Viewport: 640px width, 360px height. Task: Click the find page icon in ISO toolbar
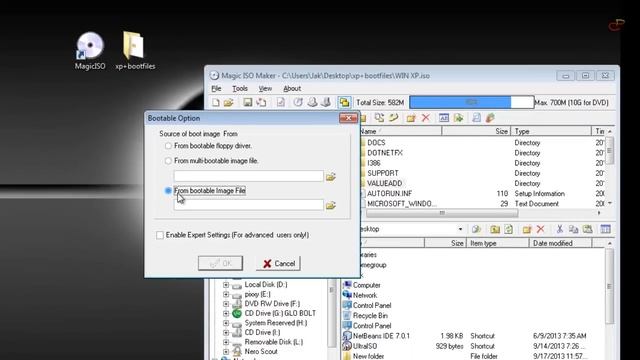[x=476, y=118]
